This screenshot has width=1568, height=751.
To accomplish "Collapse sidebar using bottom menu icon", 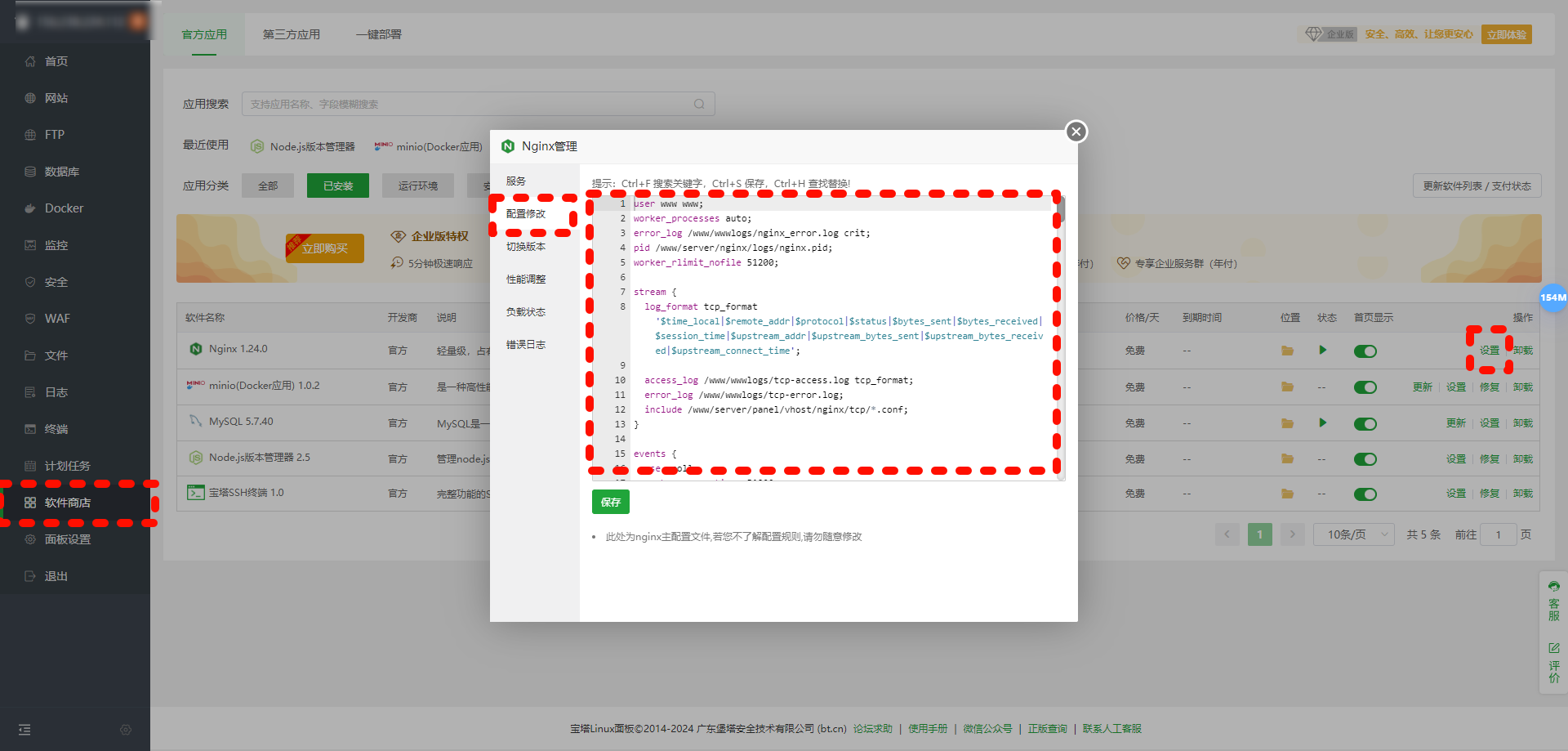I will coord(24,730).
